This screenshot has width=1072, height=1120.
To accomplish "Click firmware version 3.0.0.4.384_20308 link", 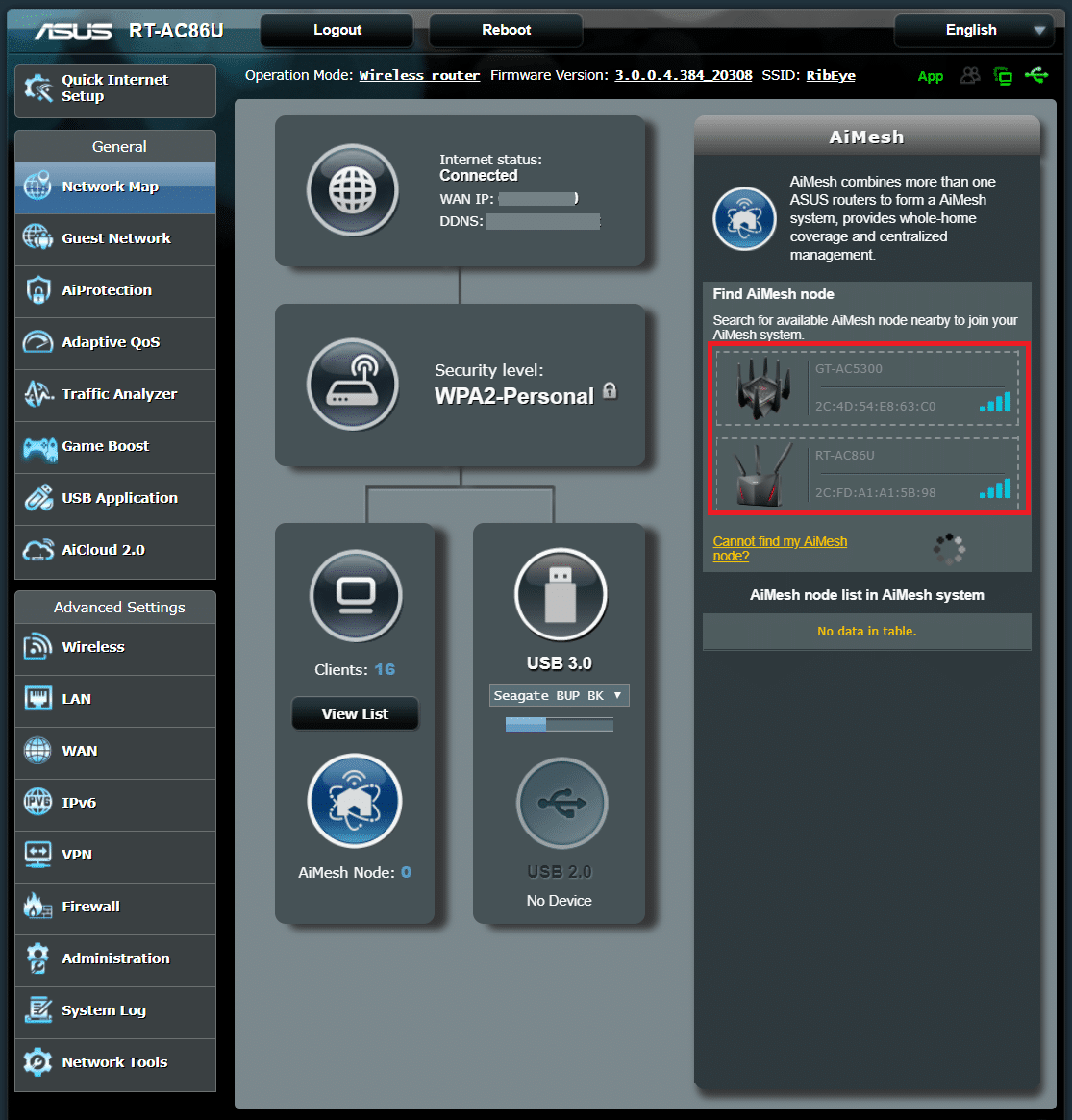I will coord(684,76).
